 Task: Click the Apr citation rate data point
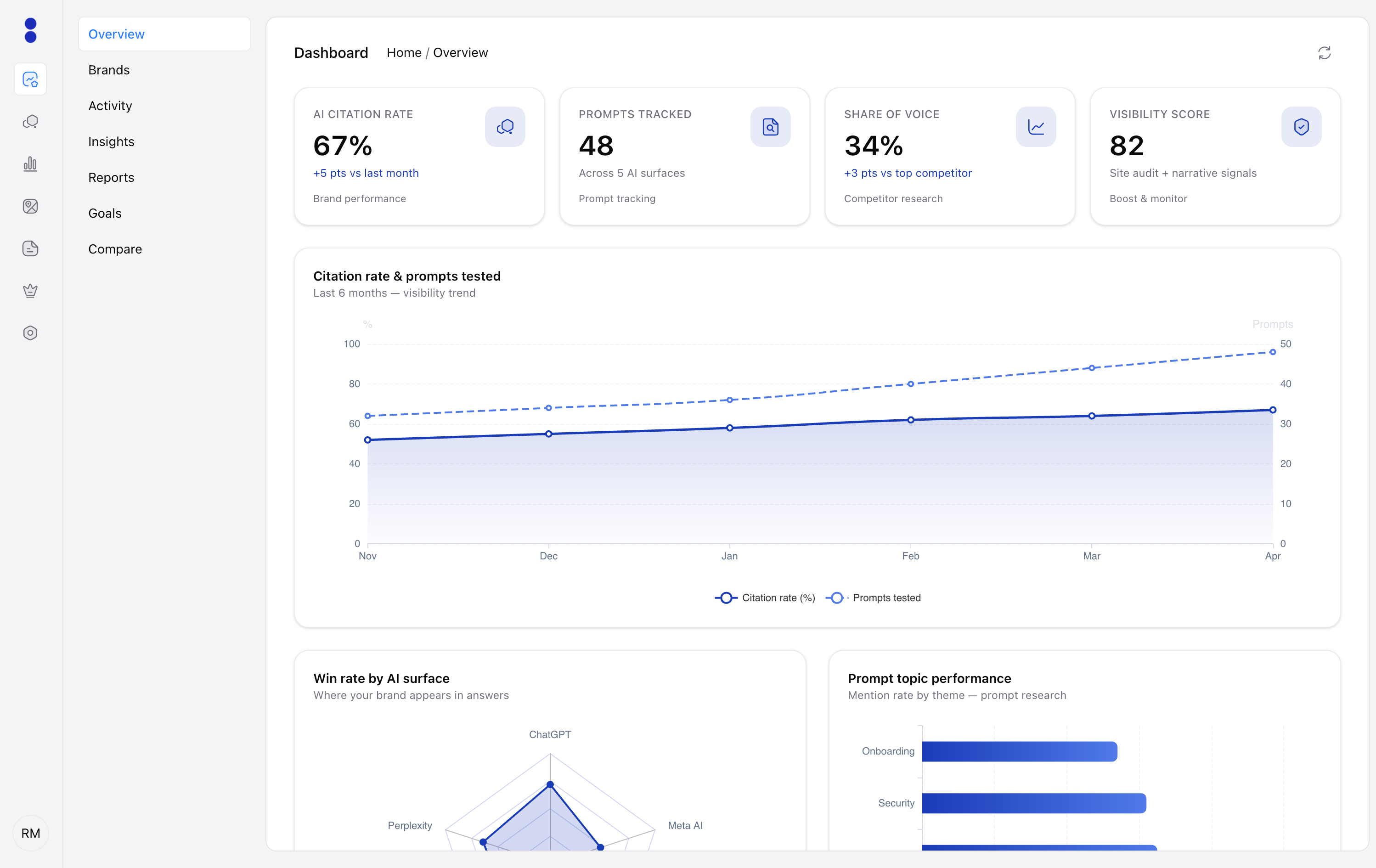1273,410
